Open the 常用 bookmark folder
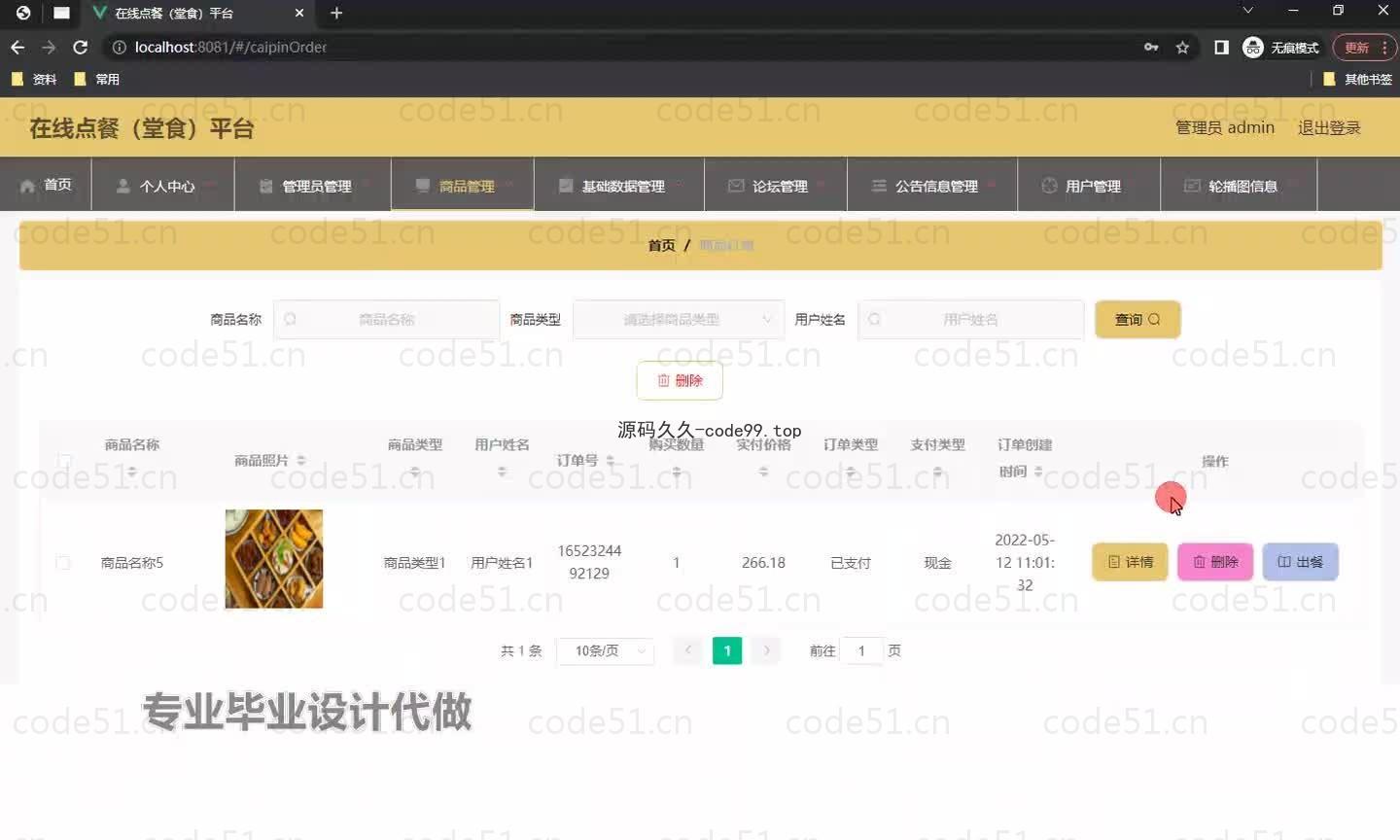 [x=97, y=80]
